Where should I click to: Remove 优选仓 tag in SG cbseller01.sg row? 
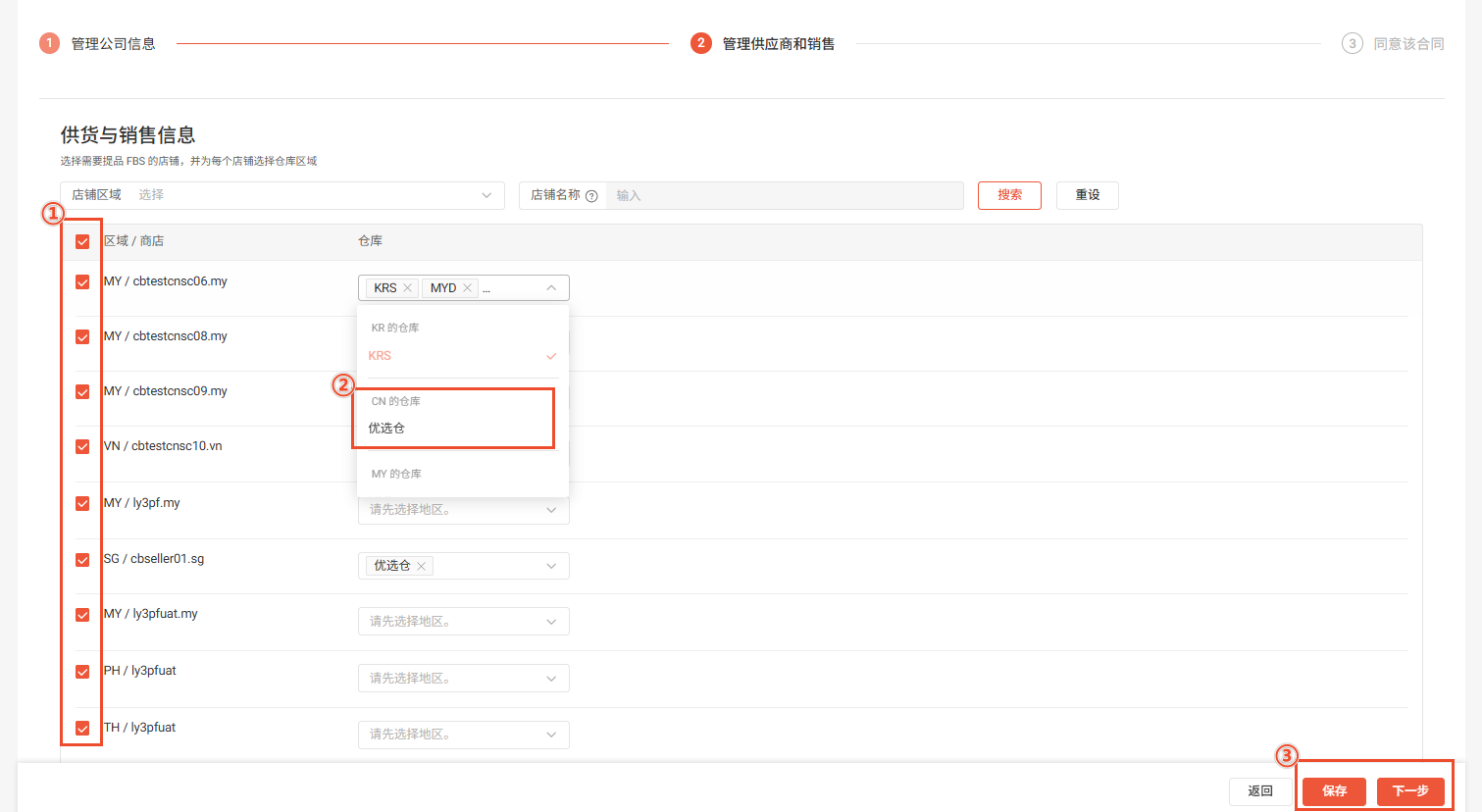421,566
